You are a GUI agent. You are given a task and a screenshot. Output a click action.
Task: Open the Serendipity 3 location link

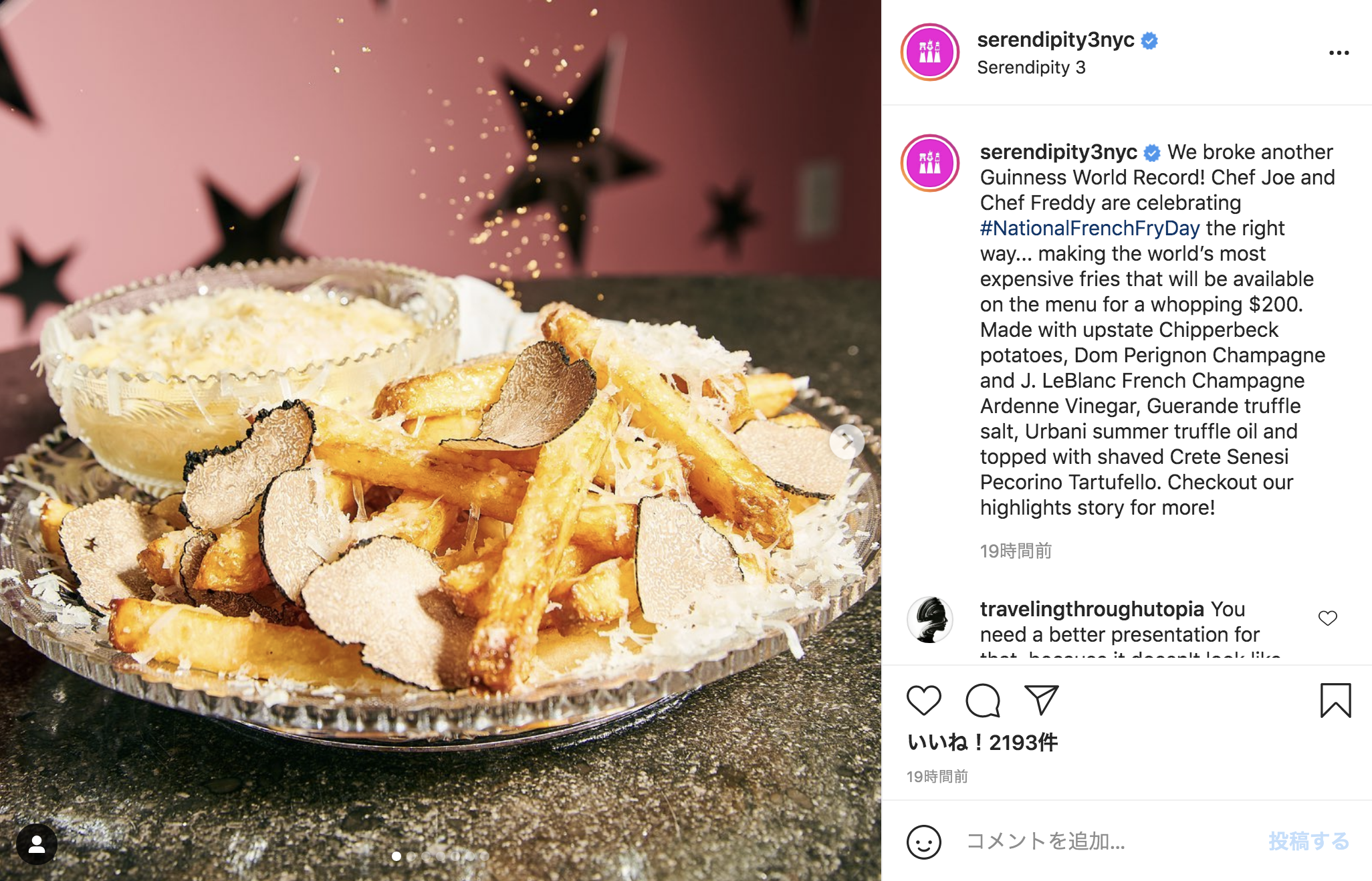(1031, 68)
